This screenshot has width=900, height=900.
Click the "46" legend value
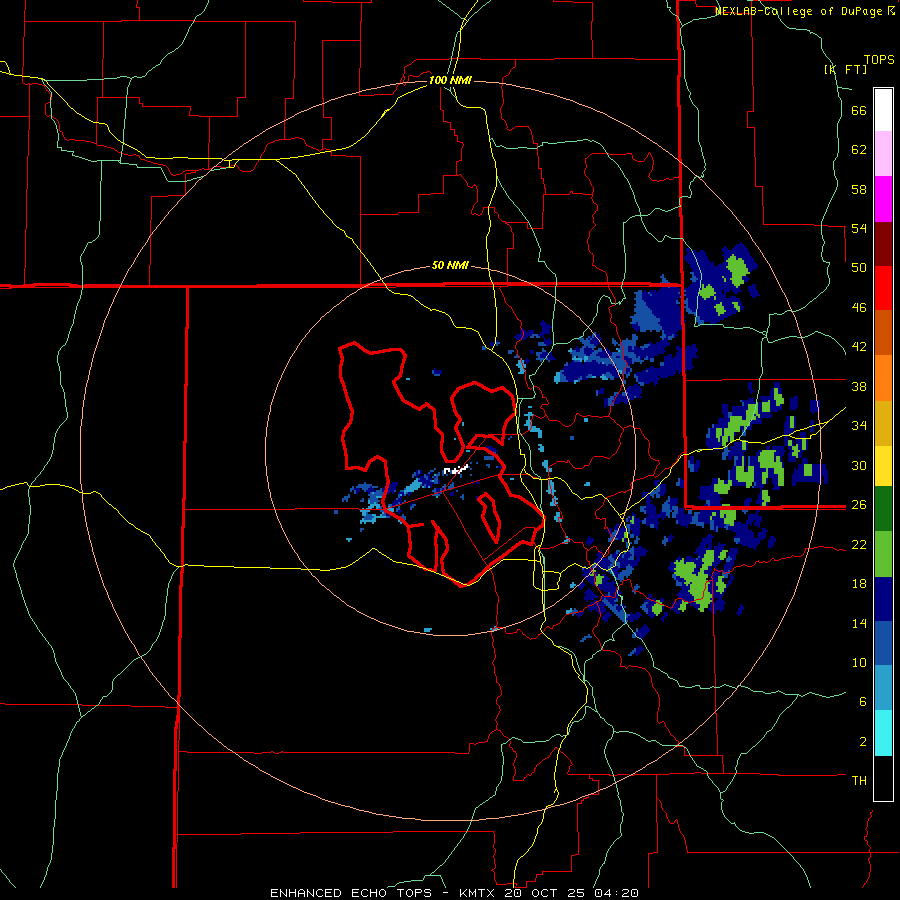point(859,308)
